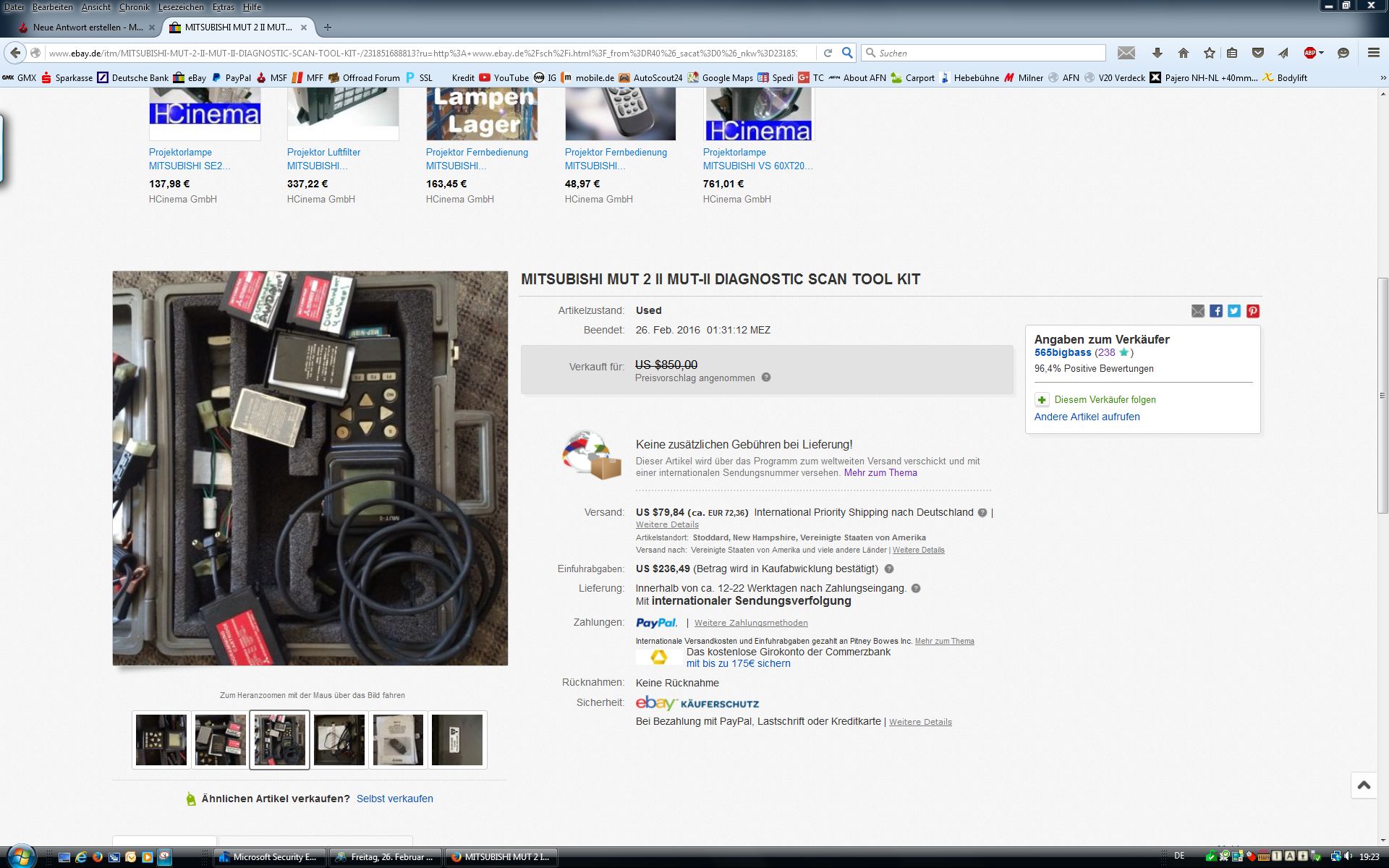Open the Andere Artikel aufrufen link
Viewport: 1389px width, 868px height.
coord(1087,417)
